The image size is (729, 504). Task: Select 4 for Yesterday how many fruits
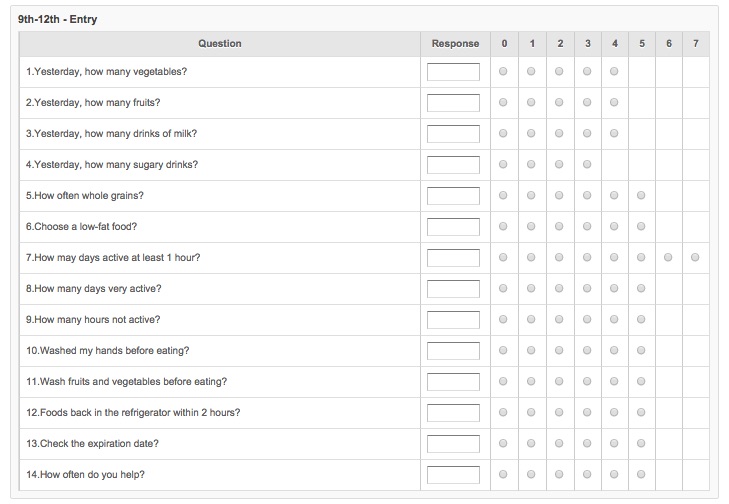(613, 103)
